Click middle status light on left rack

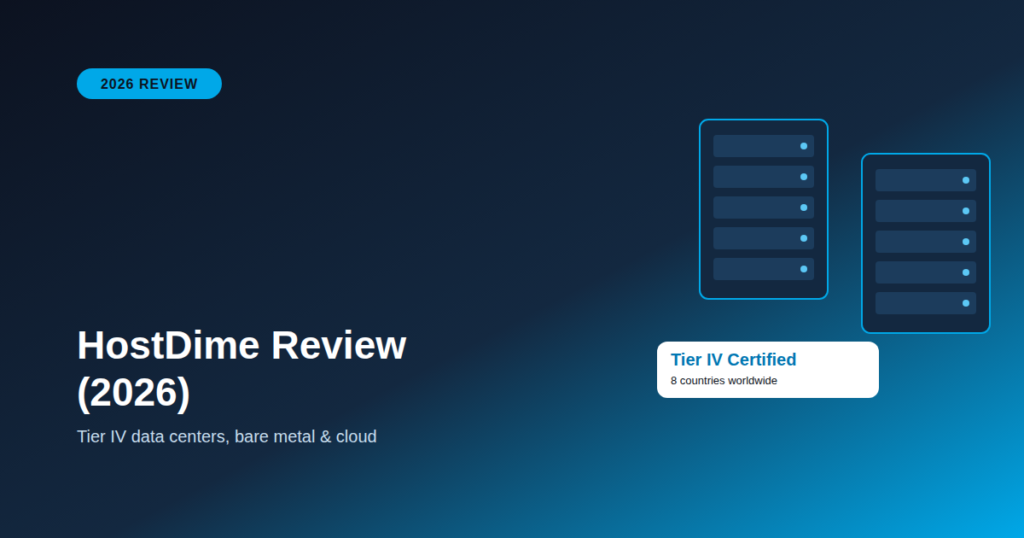804,208
